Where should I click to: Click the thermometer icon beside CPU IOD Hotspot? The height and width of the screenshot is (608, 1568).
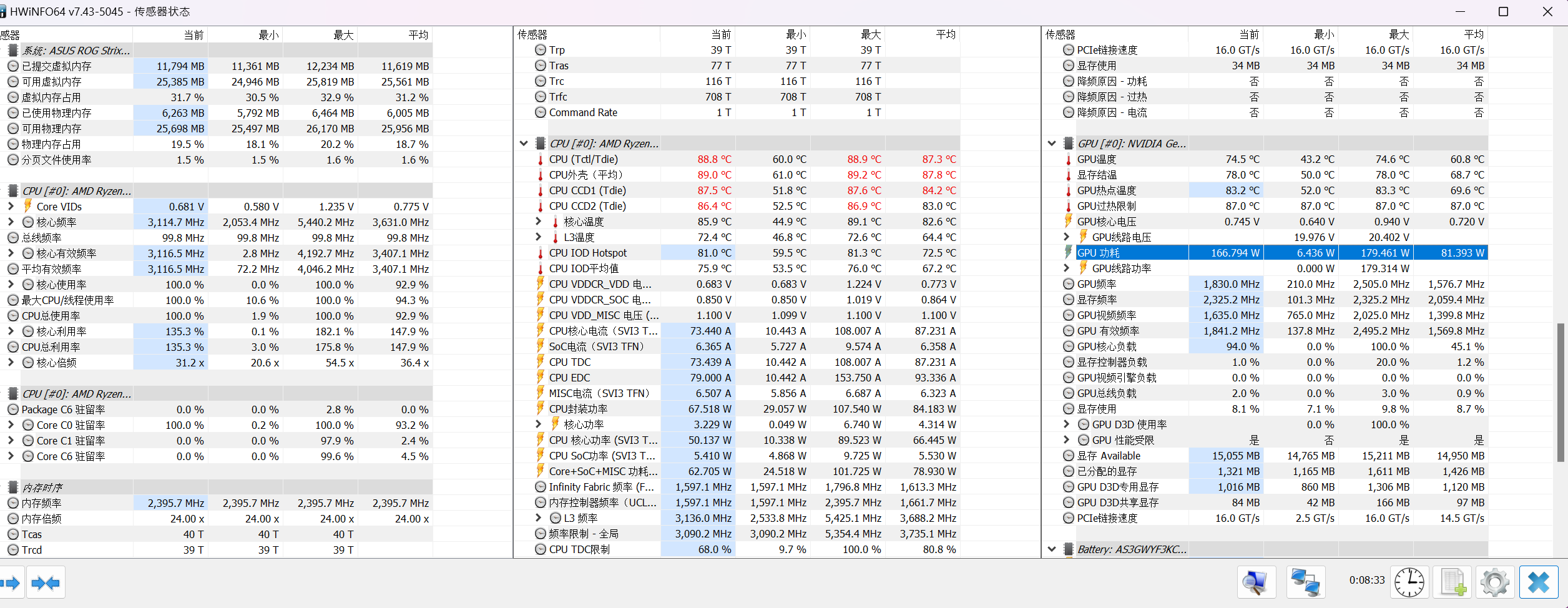pyautogui.click(x=541, y=253)
